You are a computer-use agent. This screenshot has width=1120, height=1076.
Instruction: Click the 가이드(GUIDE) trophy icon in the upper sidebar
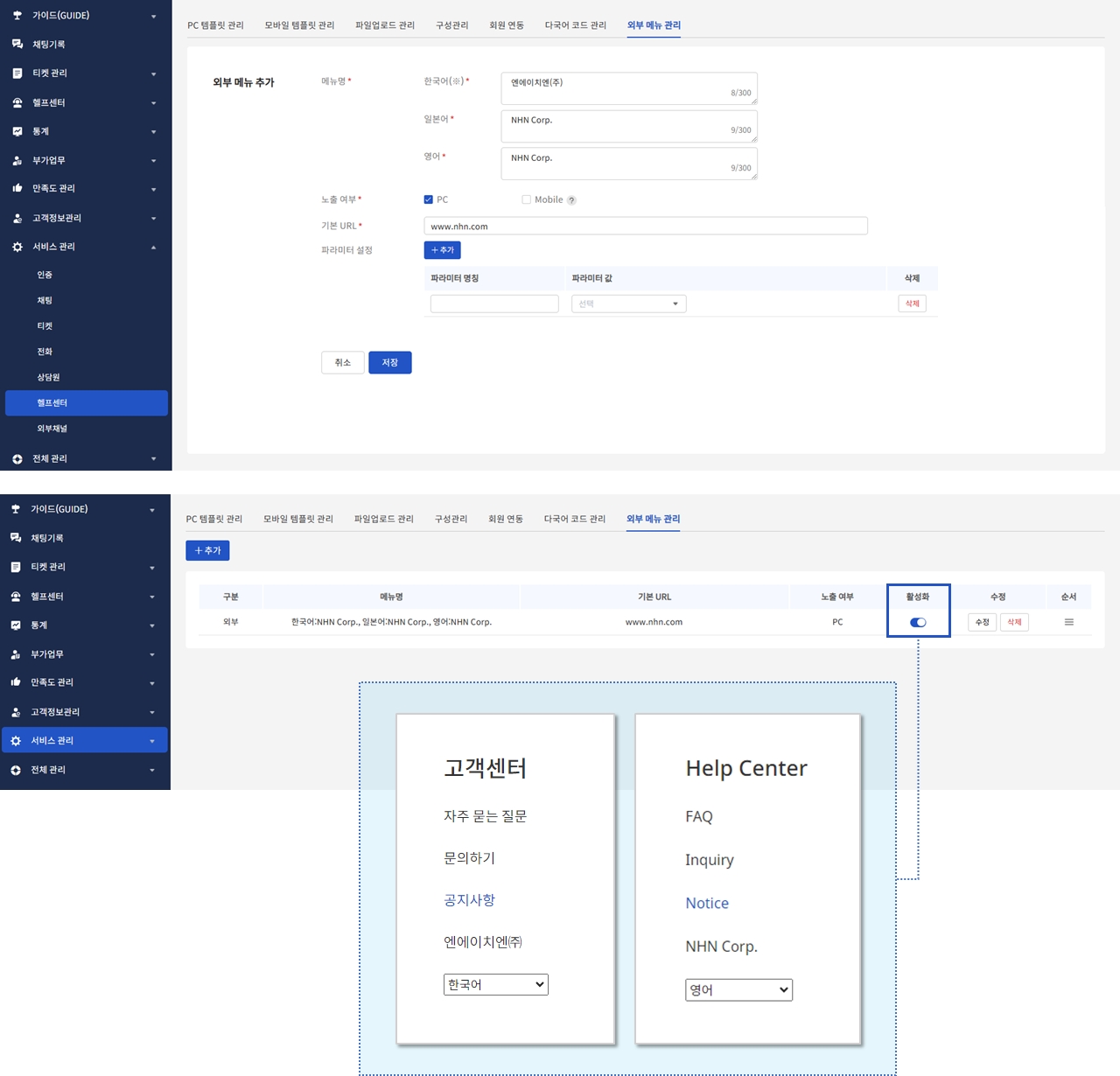coord(17,16)
